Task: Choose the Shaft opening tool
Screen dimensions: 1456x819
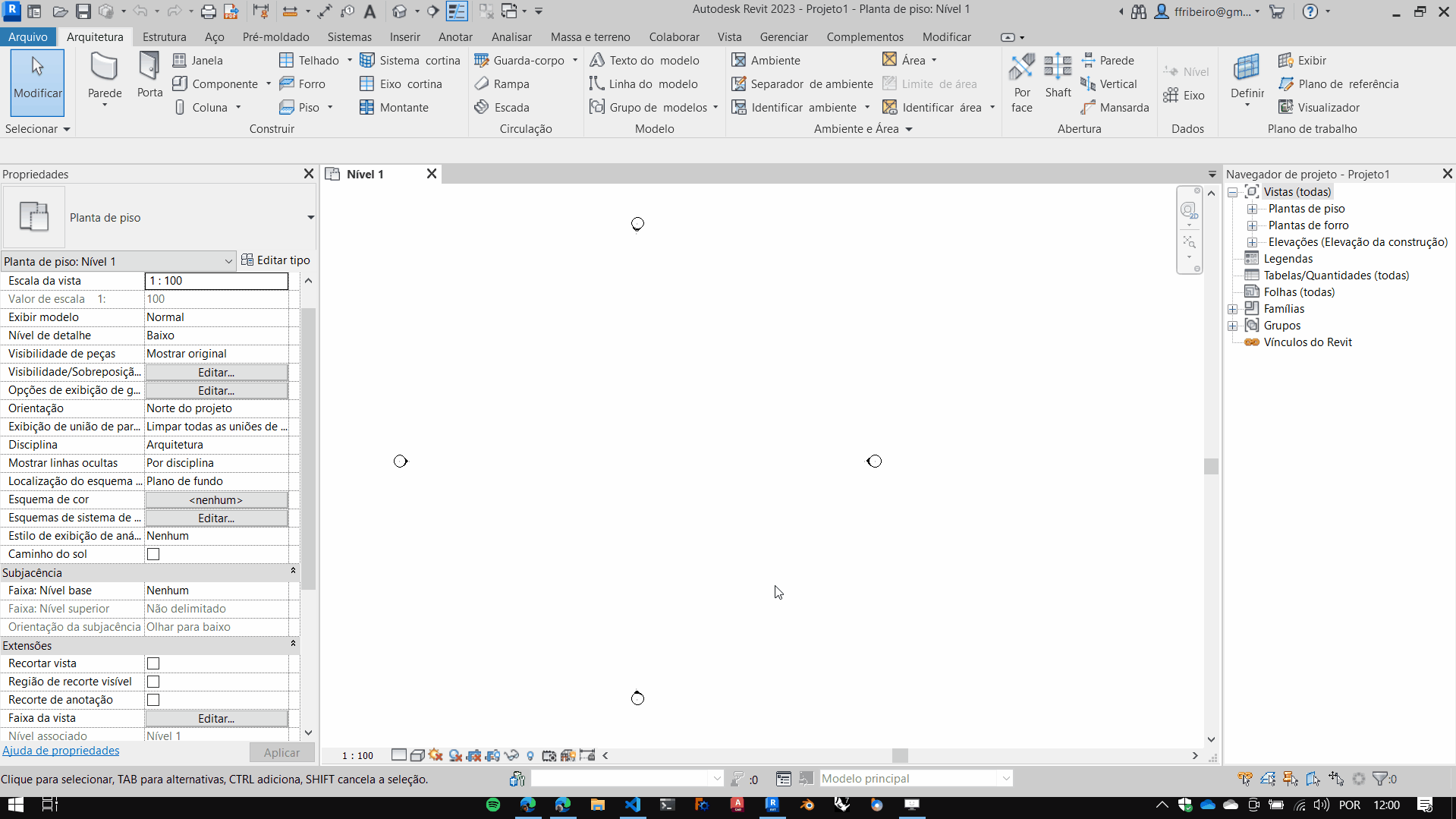Action: 1058,76
